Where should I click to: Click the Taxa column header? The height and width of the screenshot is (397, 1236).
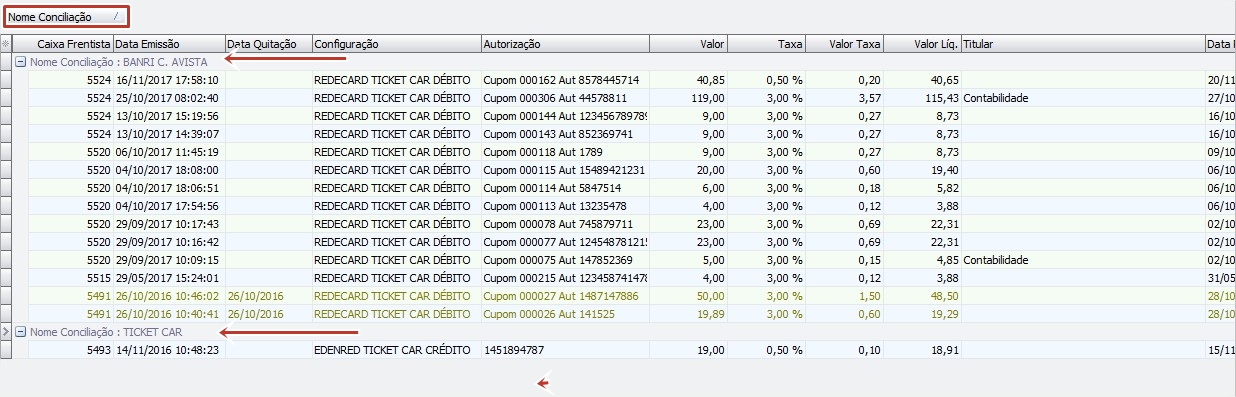coord(766,44)
